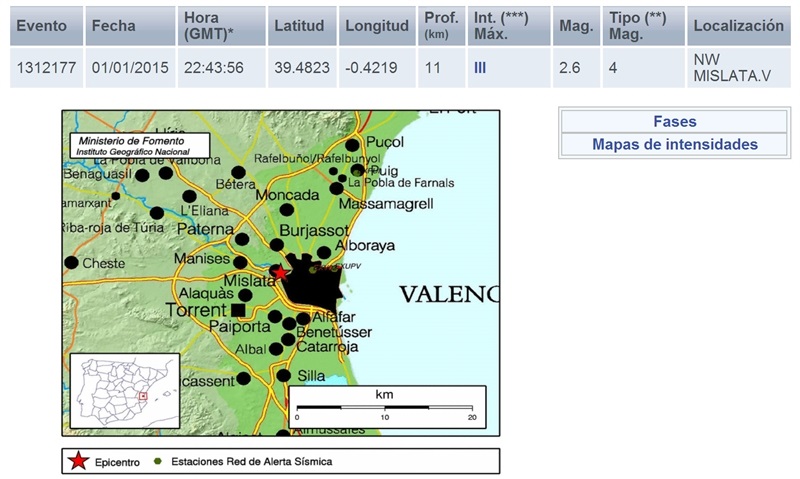Viewport: 800px width, 479px height.
Task: Click the Ministerio de Fomento logo box
Action: [138, 146]
